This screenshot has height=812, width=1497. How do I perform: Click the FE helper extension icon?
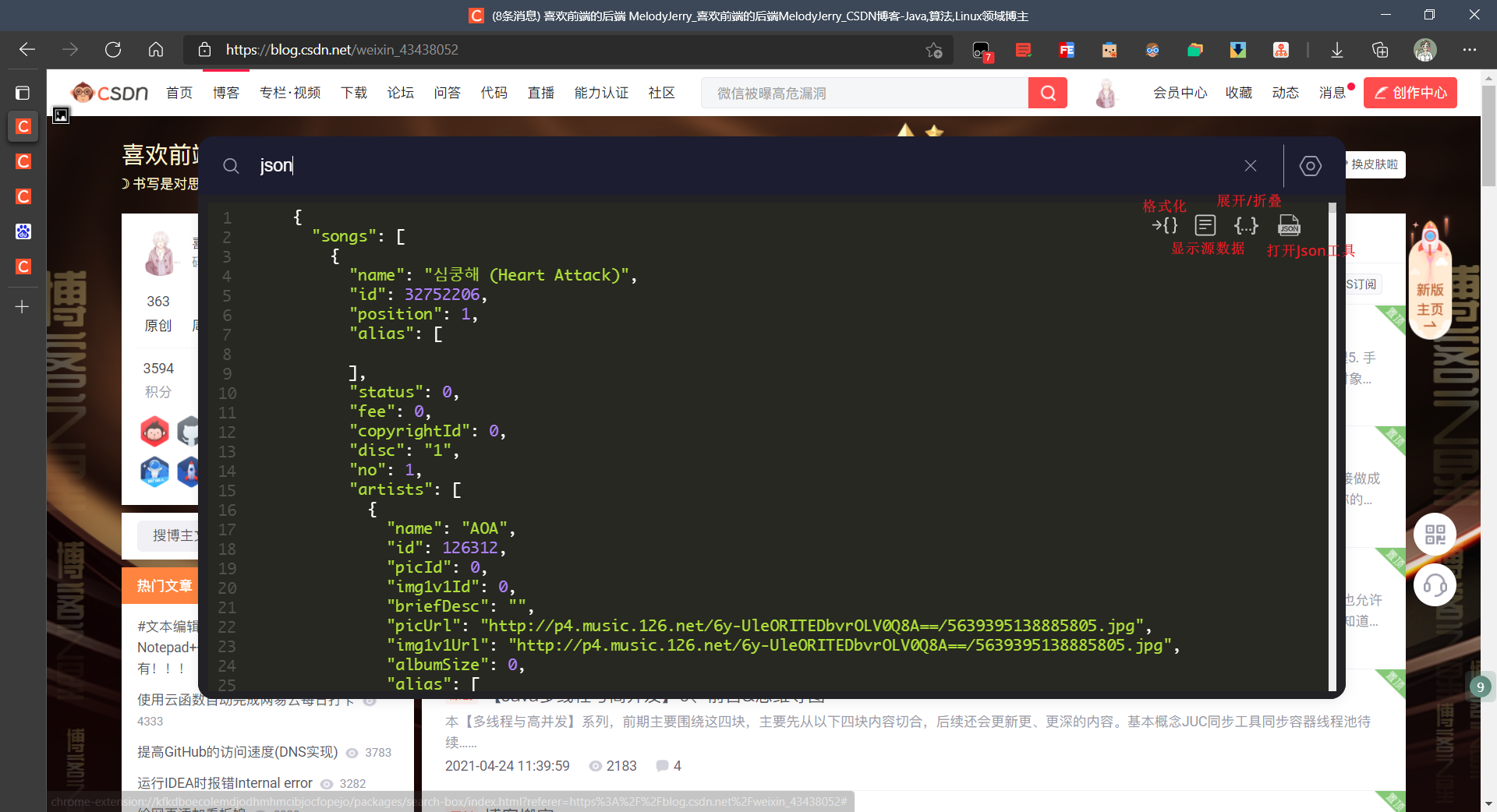(x=1067, y=50)
